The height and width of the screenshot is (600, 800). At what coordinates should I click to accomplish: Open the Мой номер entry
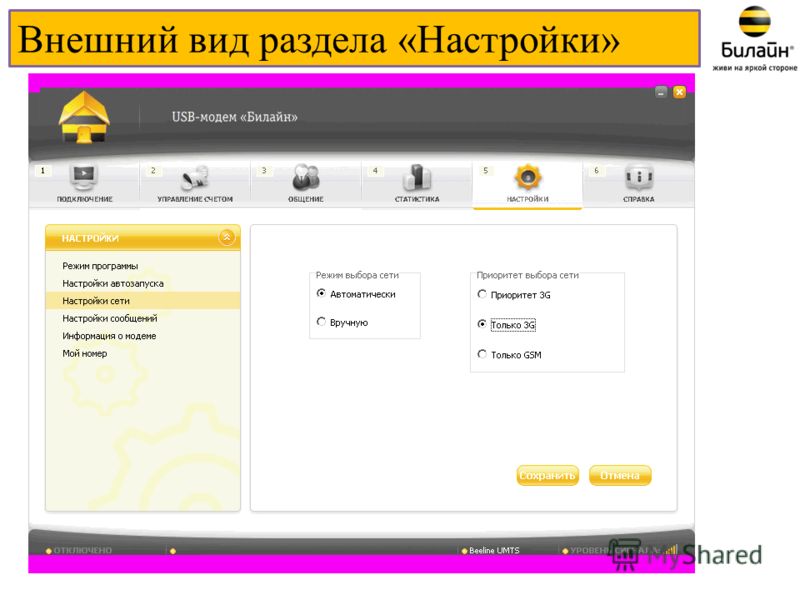85,353
